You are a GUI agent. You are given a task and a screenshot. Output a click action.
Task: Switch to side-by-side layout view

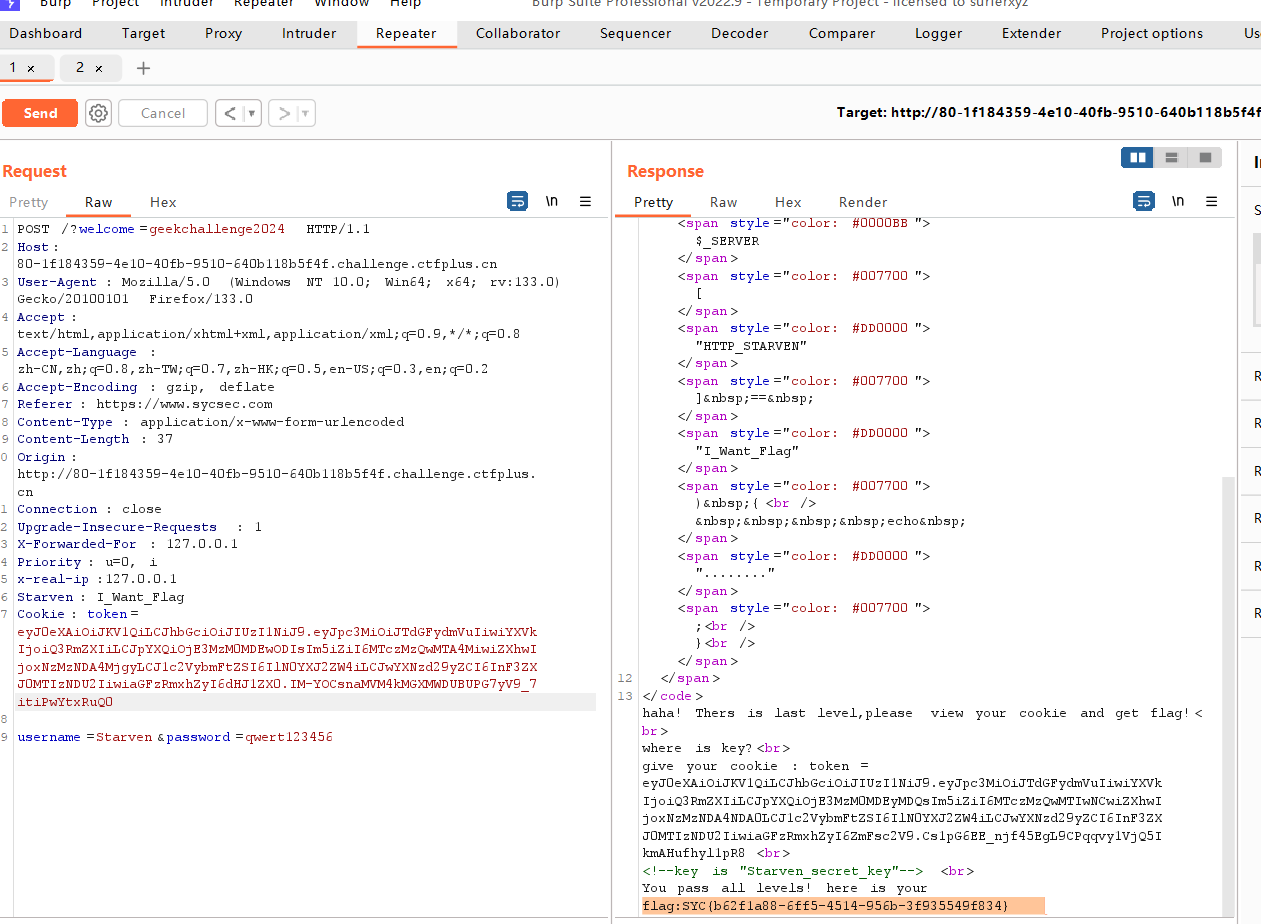(1137, 158)
